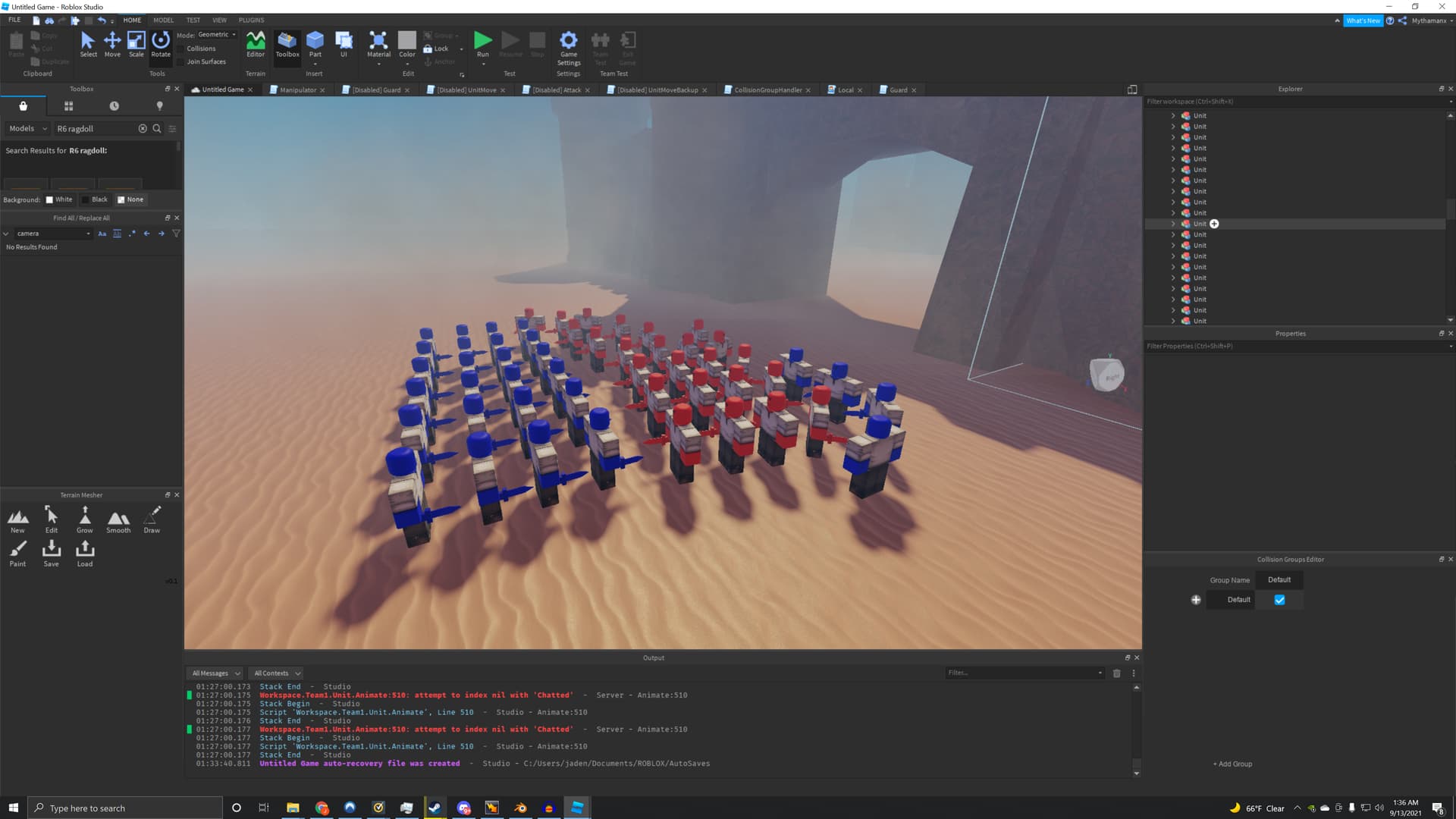Image resolution: width=1456 pixels, height=819 pixels.
Task: Switch to the PLUGINS ribbon tab
Action: pos(251,20)
